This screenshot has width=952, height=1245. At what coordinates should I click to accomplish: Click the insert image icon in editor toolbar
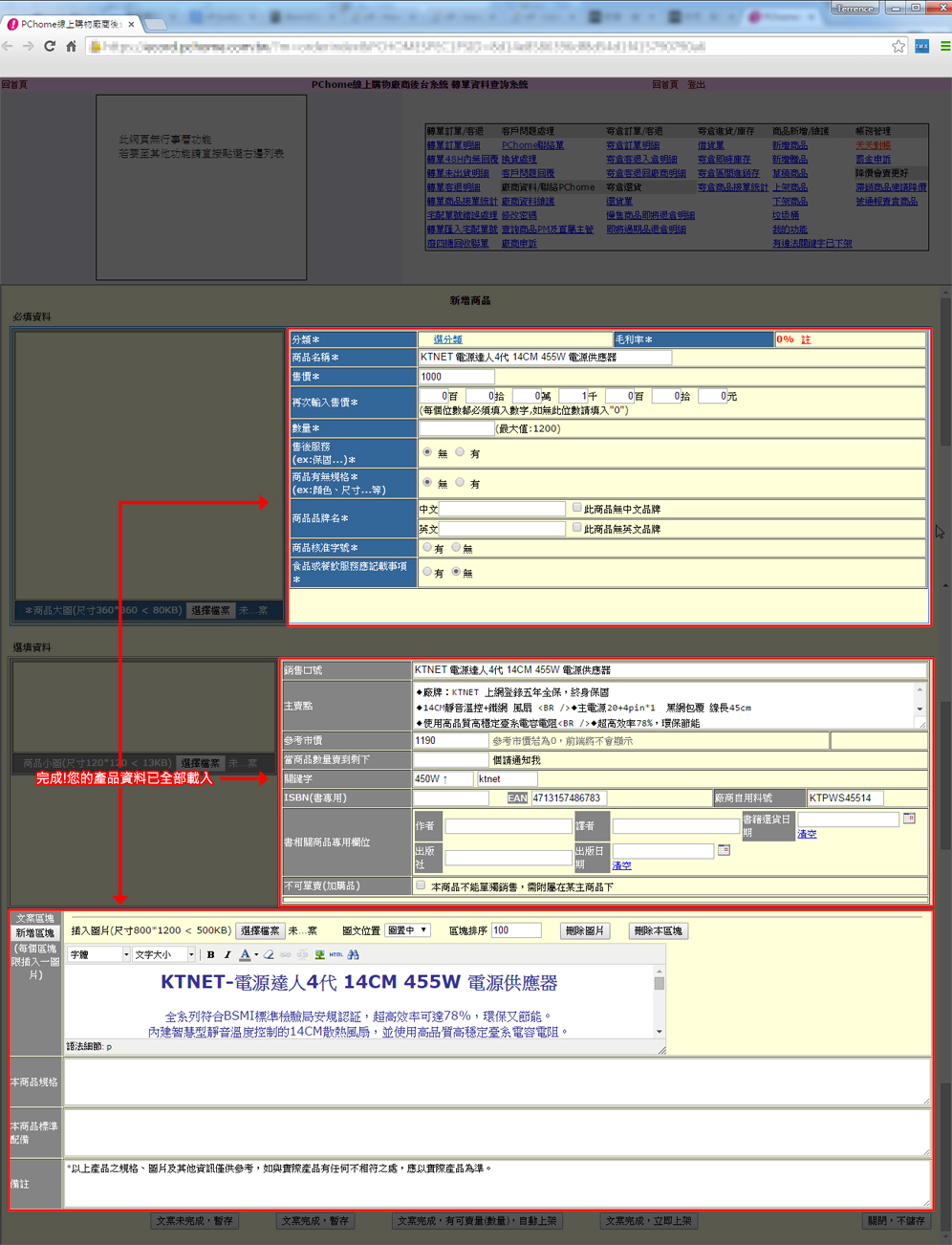point(319,954)
